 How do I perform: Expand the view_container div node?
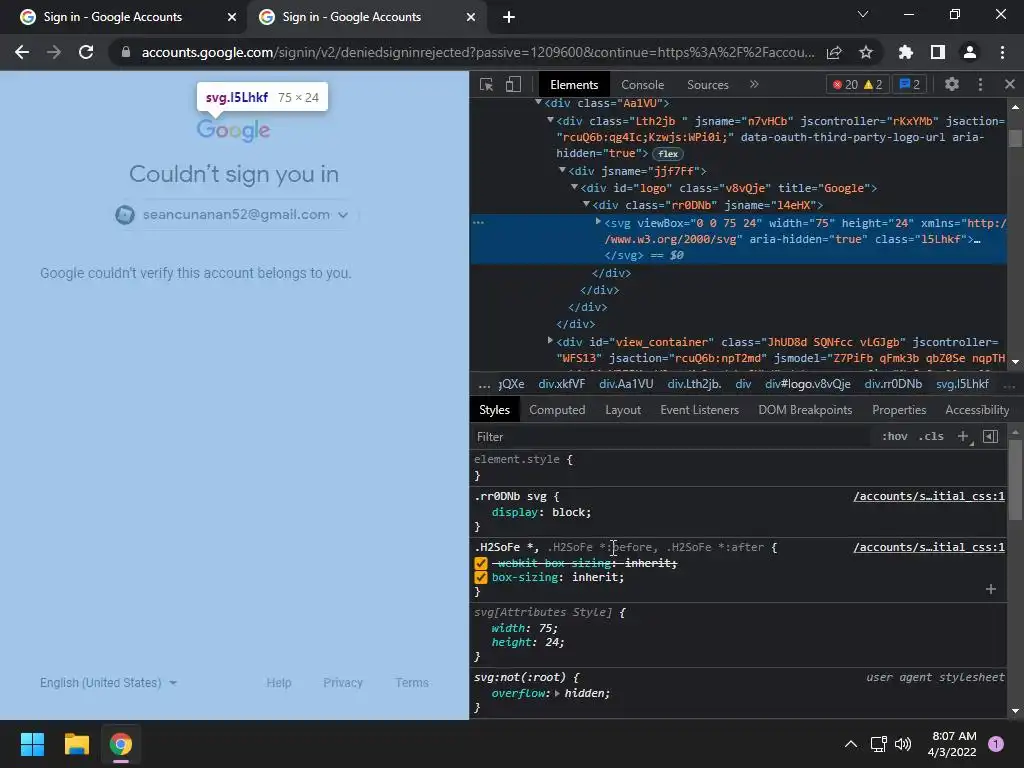[x=551, y=341]
